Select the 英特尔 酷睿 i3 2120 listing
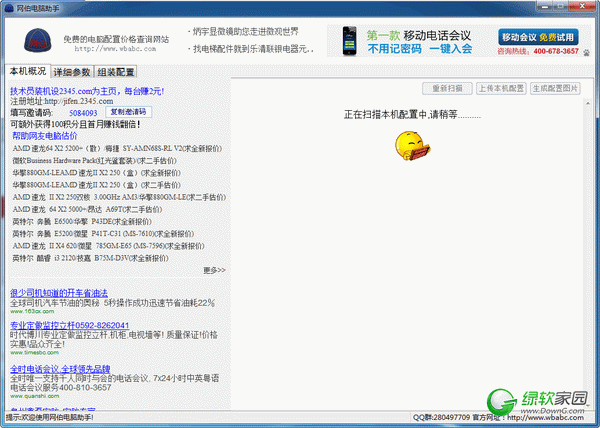Image resolution: width=600 pixels, height=428 pixels. [x=90, y=259]
